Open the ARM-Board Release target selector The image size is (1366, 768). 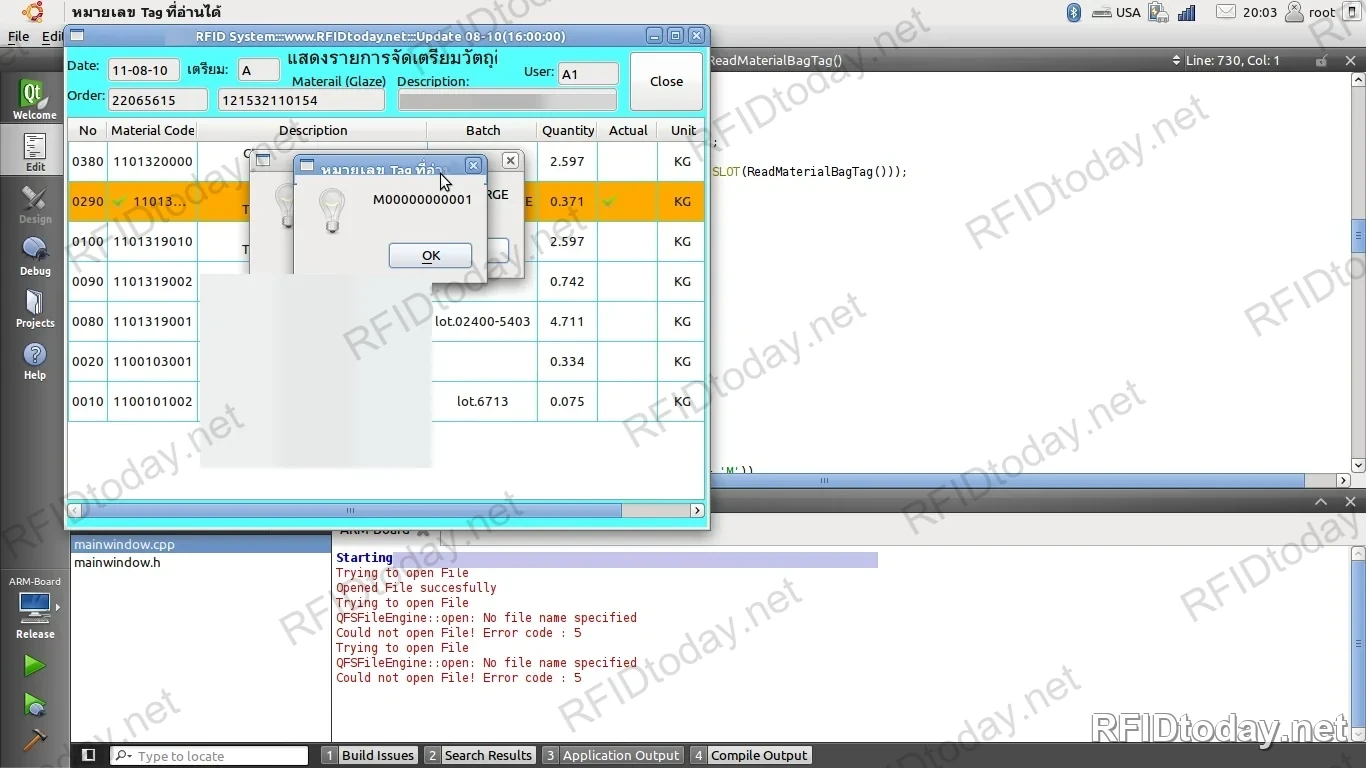[x=35, y=608]
